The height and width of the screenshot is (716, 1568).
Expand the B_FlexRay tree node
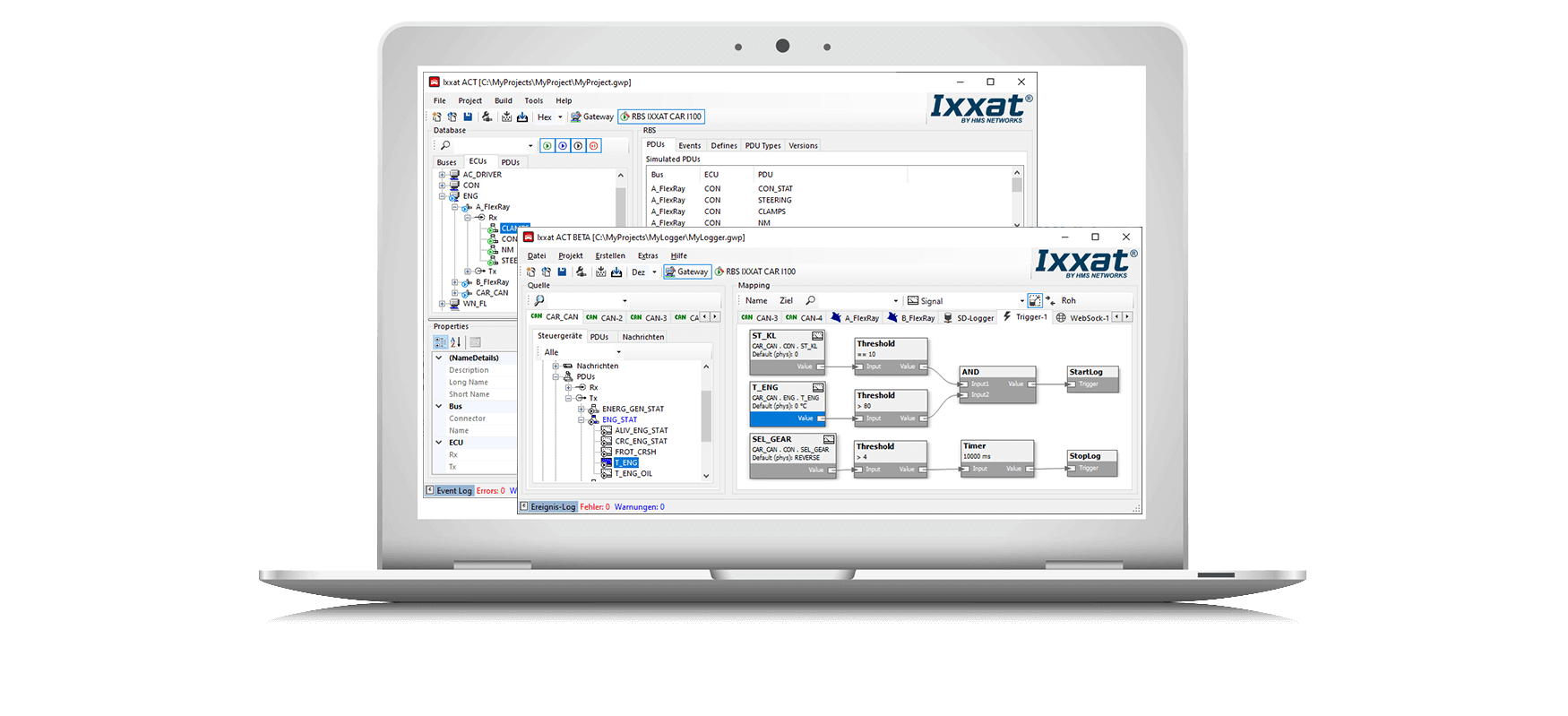pyautogui.click(x=454, y=282)
